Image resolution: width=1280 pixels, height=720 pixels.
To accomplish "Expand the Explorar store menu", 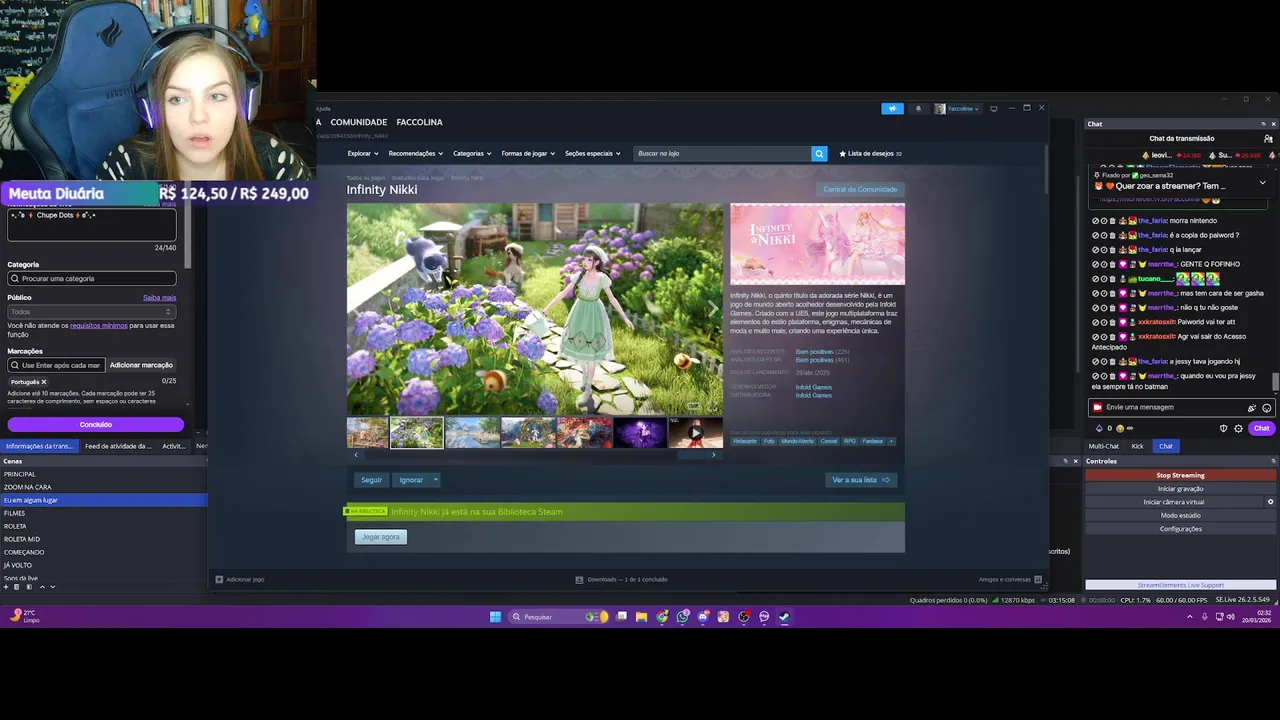I will pyautogui.click(x=363, y=153).
